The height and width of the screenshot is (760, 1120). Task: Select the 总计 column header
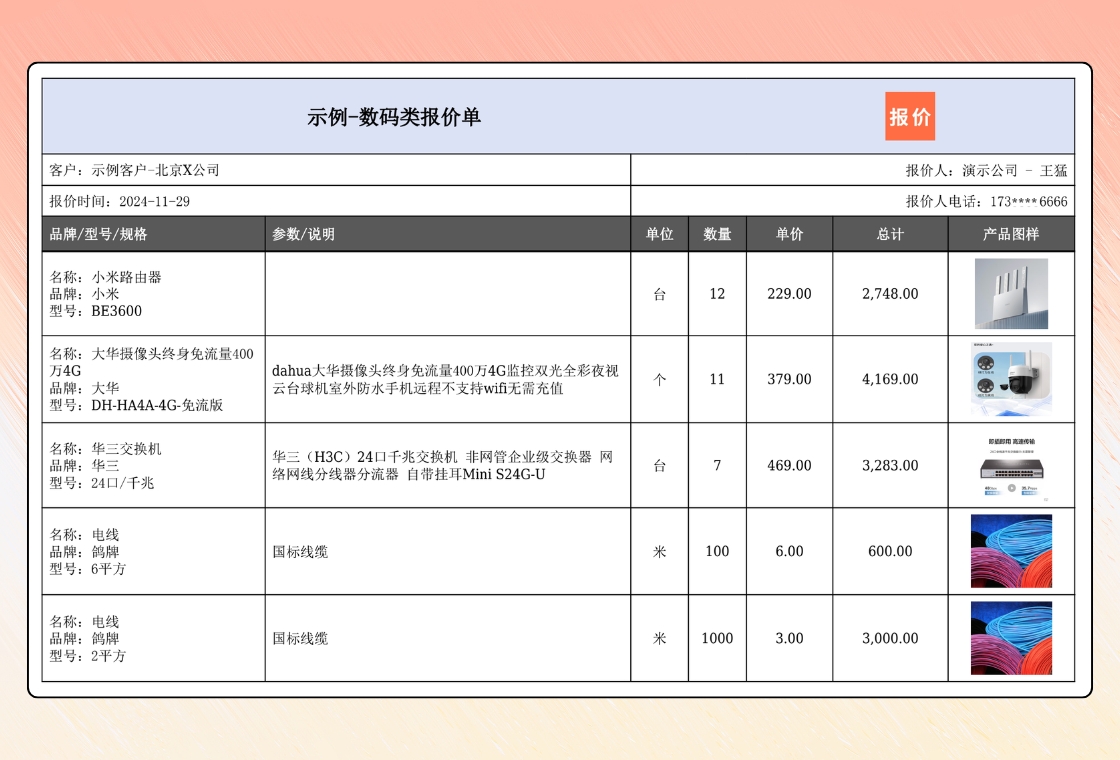pos(890,234)
